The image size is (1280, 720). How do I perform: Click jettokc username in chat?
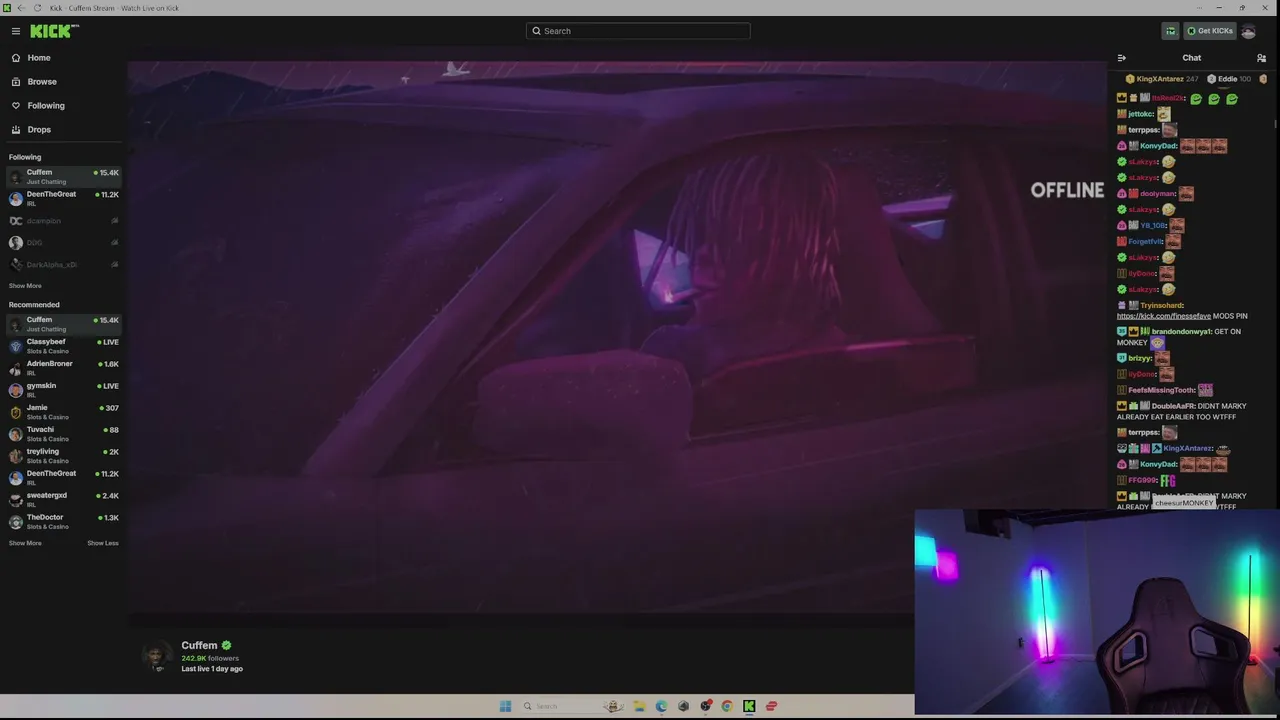pos(1141,114)
